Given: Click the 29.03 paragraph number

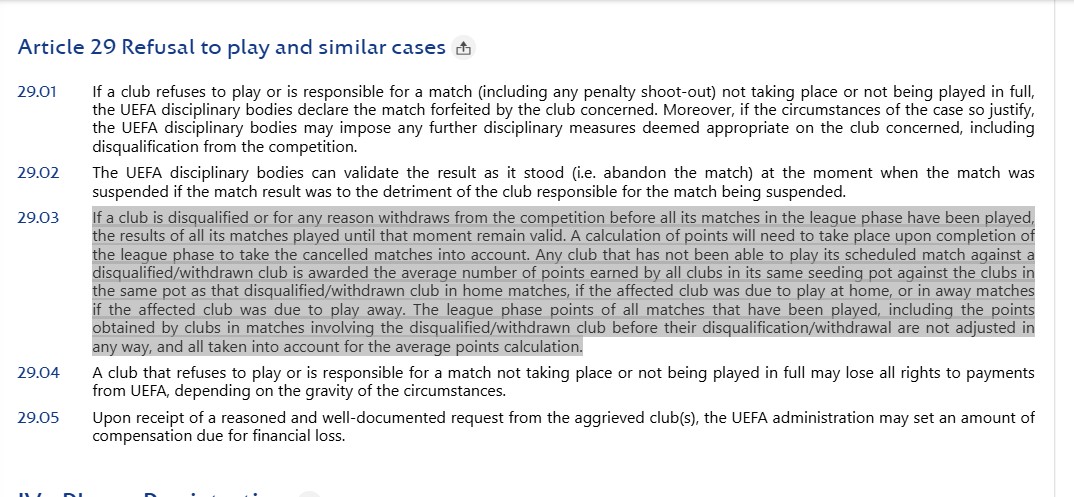Looking at the screenshot, I should coord(38,218).
